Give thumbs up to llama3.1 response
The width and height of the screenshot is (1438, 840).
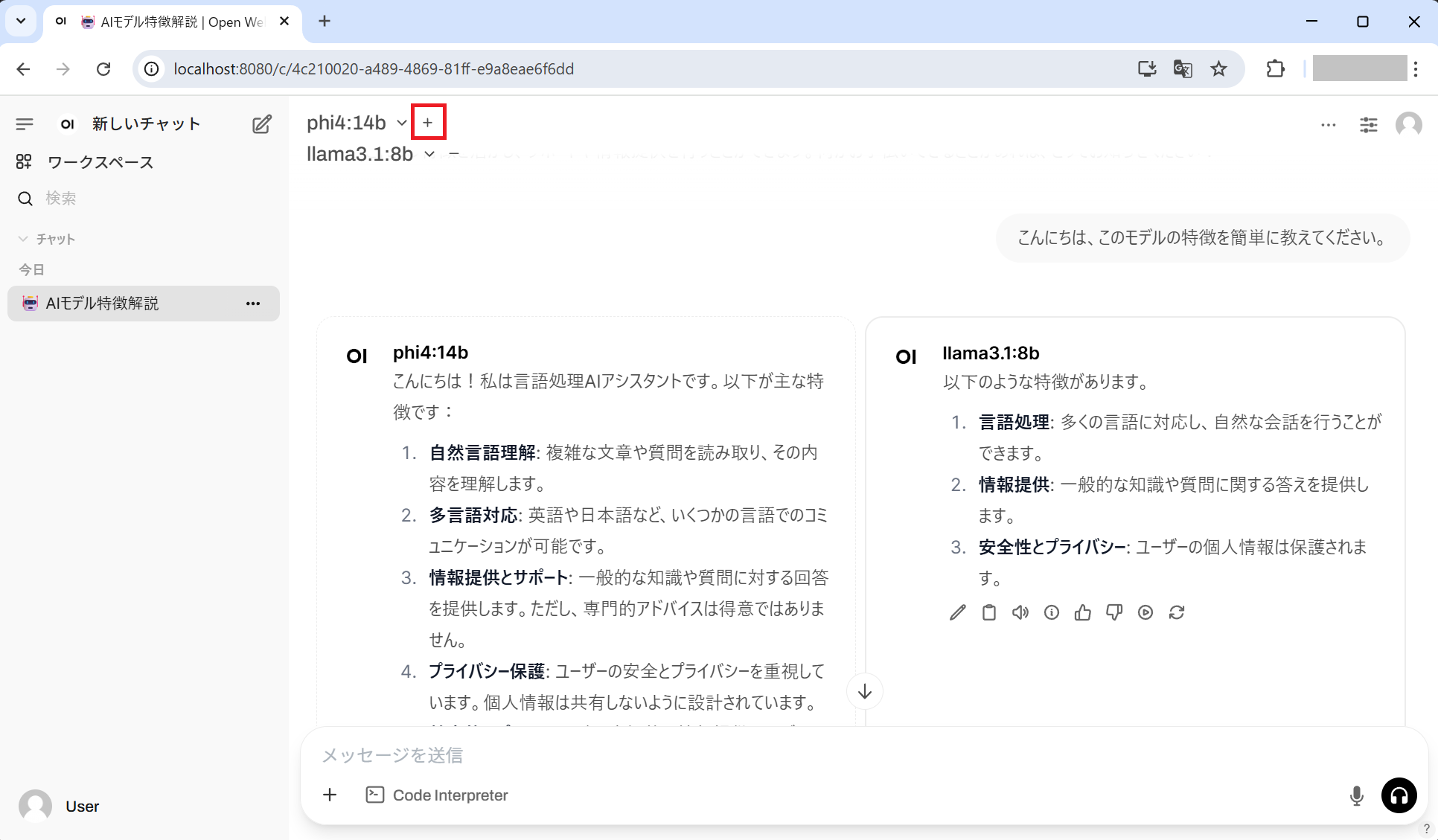[1082, 612]
